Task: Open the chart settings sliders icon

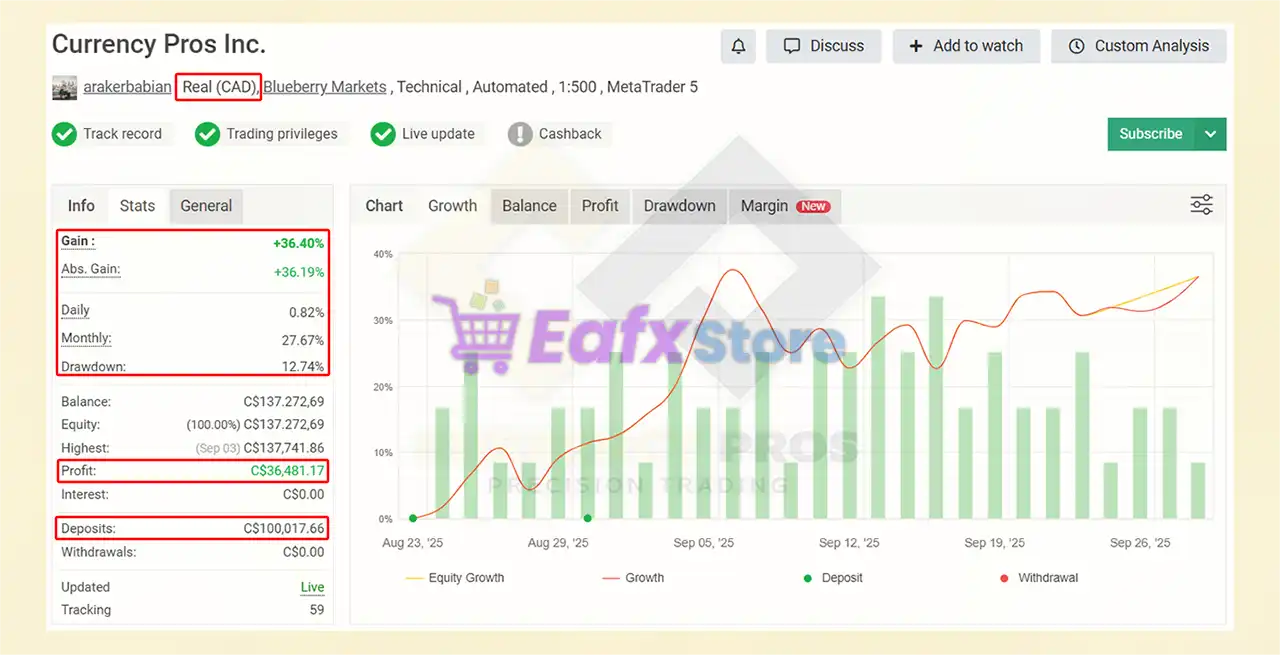Action: pyautogui.click(x=1201, y=205)
